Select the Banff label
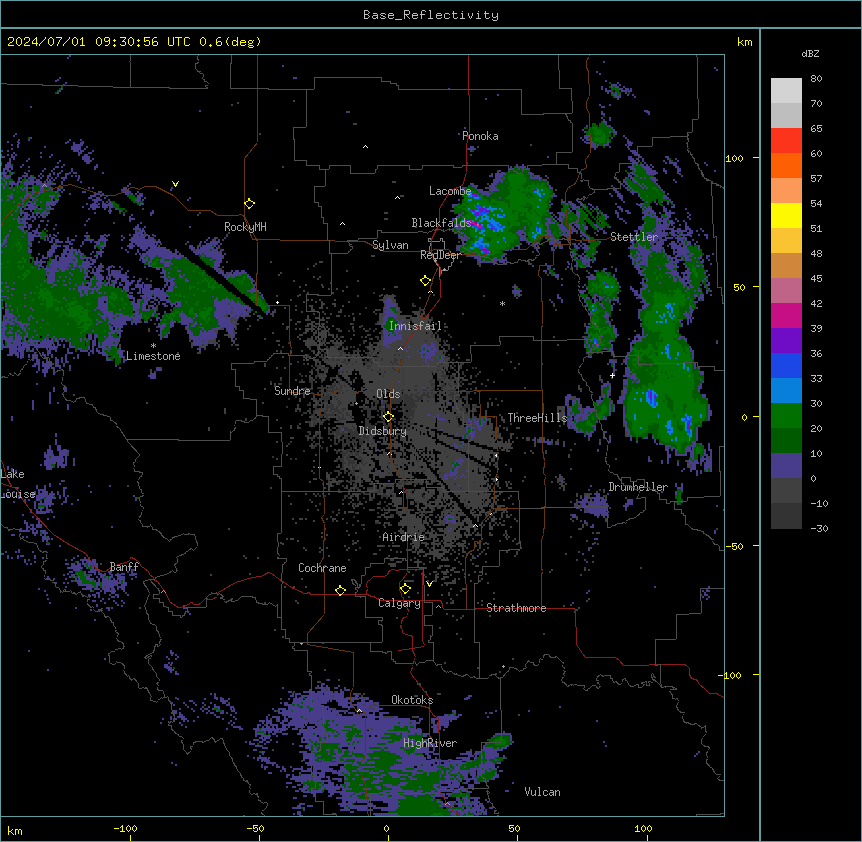The image size is (862, 842). point(124,567)
